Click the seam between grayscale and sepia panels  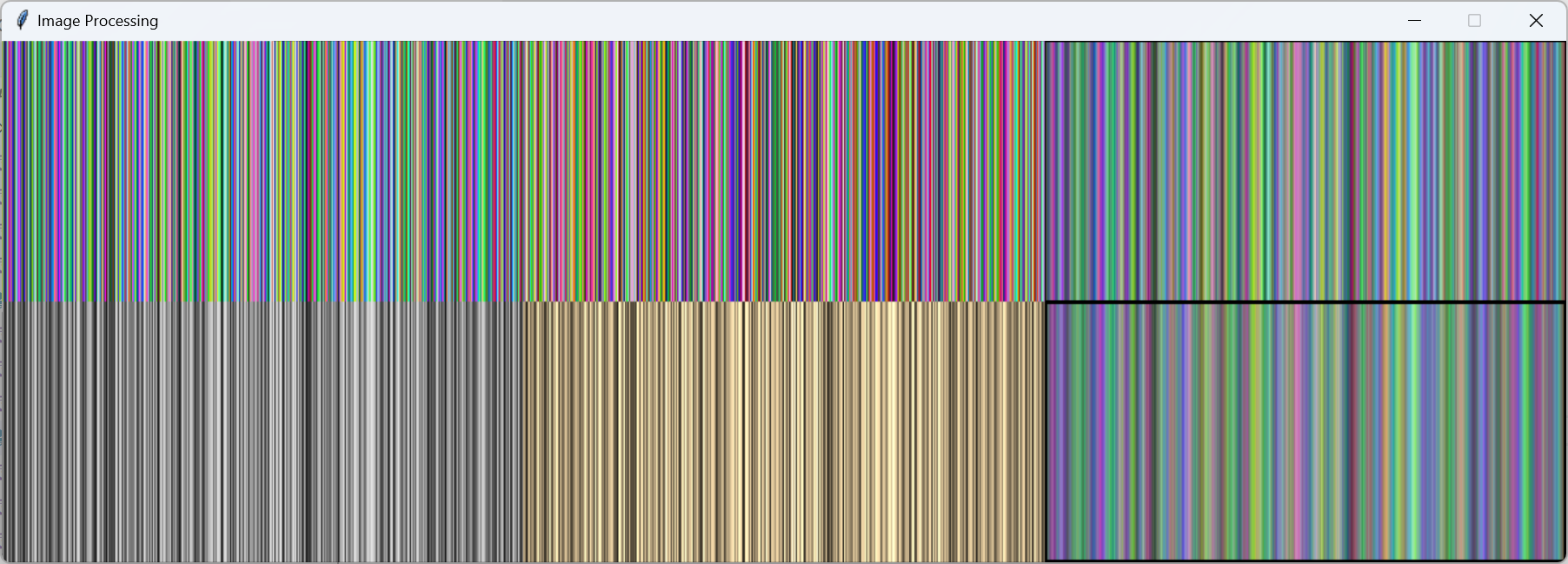click(523, 432)
